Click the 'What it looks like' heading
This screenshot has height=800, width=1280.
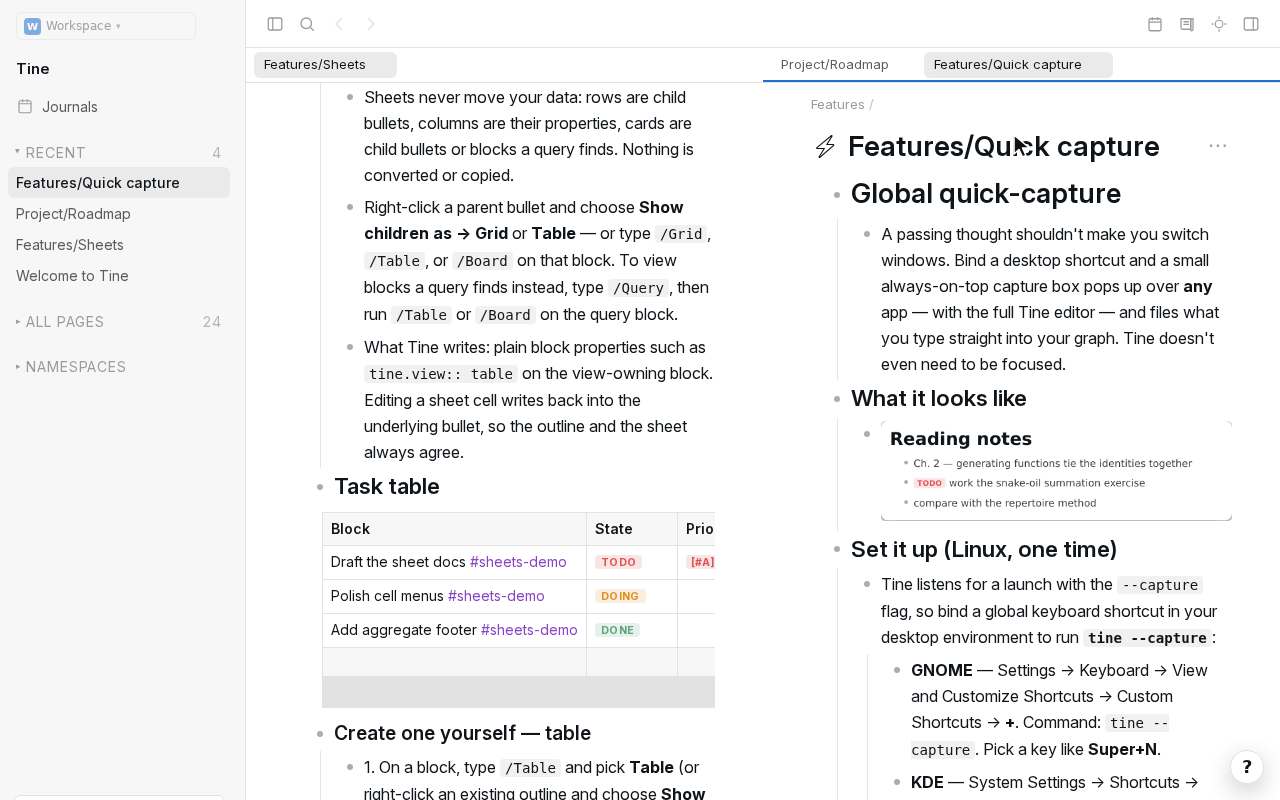(x=939, y=399)
